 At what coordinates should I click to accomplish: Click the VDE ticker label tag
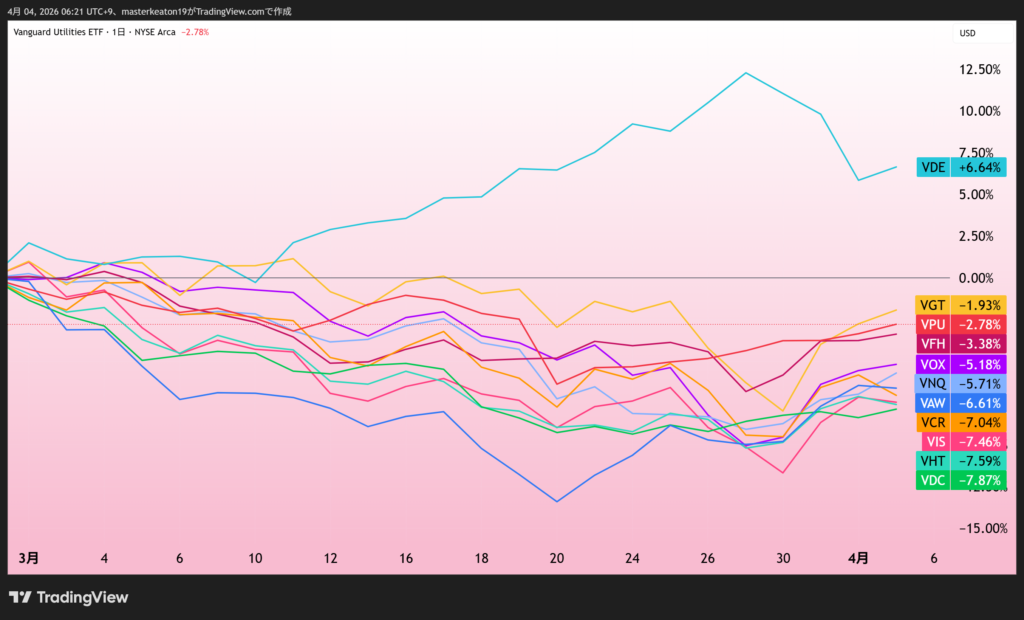pos(932,168)
